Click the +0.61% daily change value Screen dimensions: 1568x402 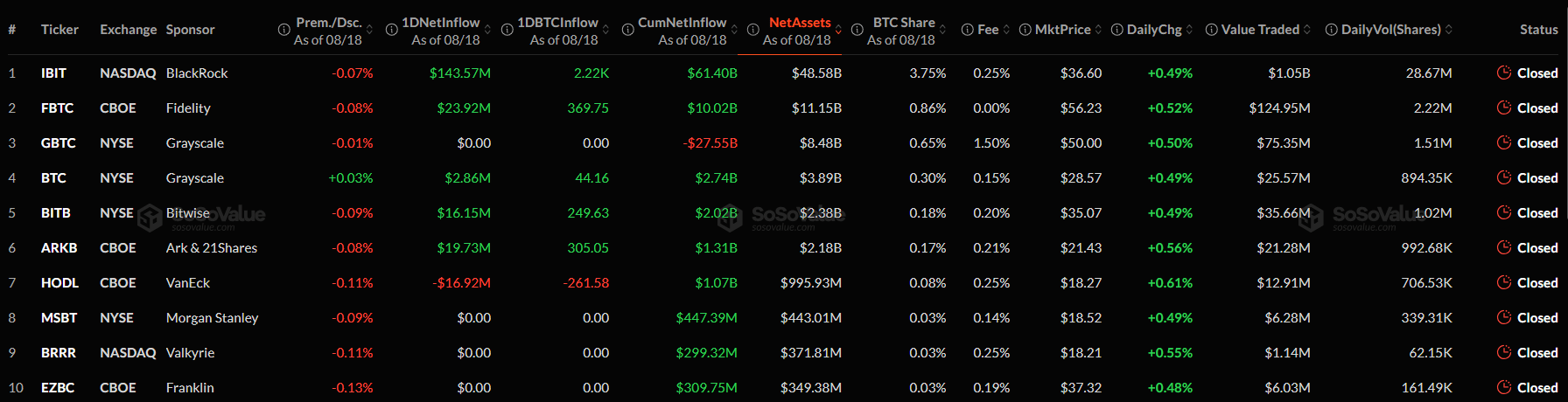click(x=1170, y=283)
